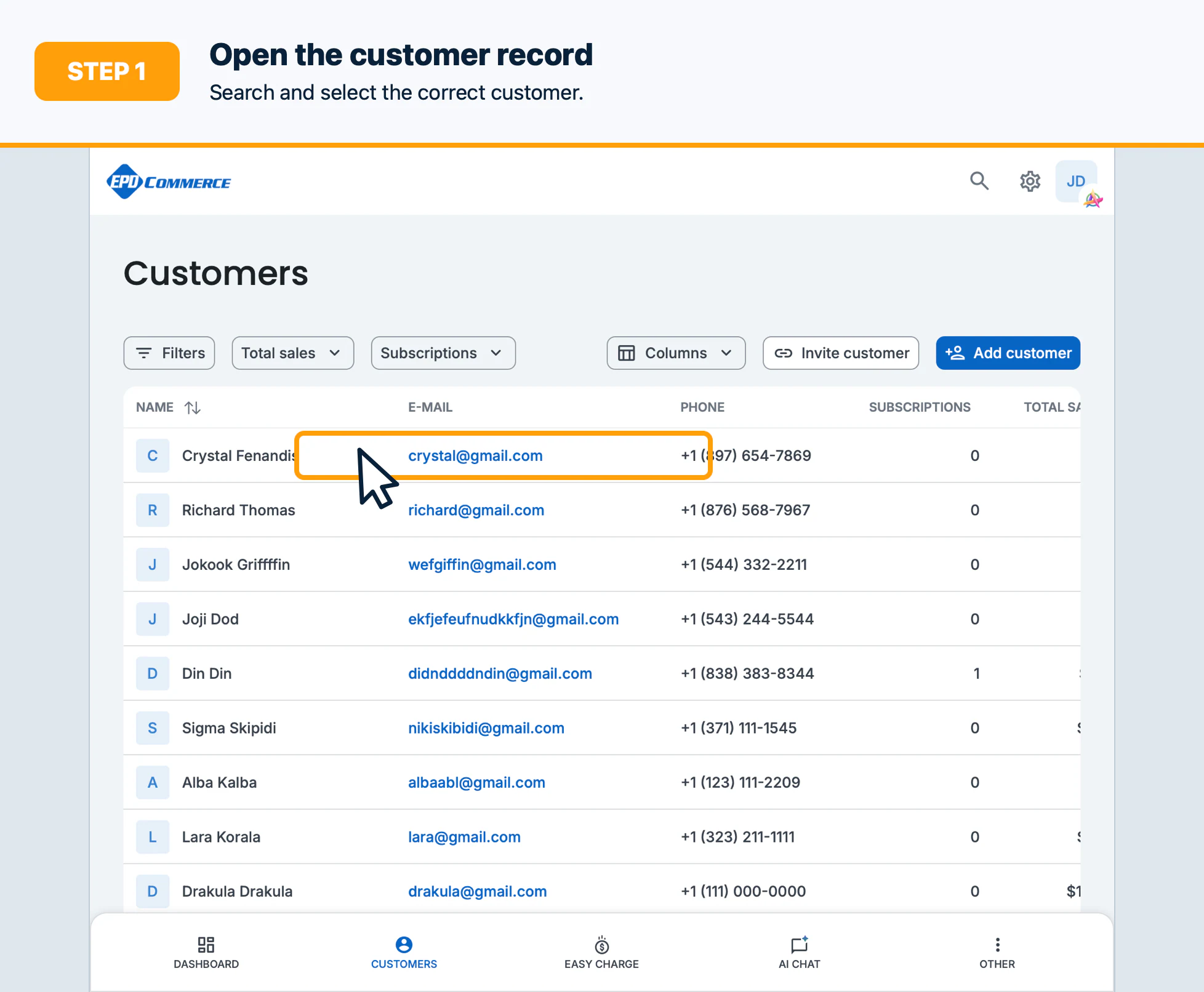The width and height of the screenshot is (1204, 992).
Task: Select Joji Dod name cell
Action: click(210, 619)
